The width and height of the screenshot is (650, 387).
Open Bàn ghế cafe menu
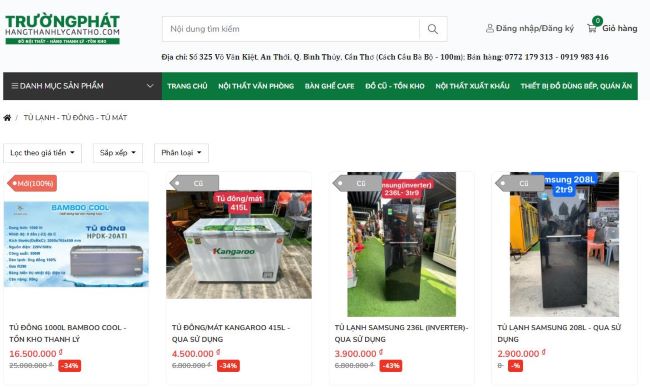(x=329, y=86)
